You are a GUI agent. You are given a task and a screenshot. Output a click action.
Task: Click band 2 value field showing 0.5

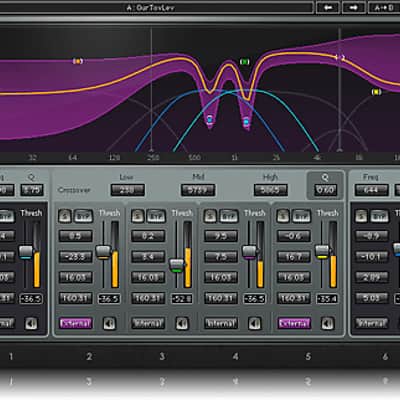[x=76, y=236]
